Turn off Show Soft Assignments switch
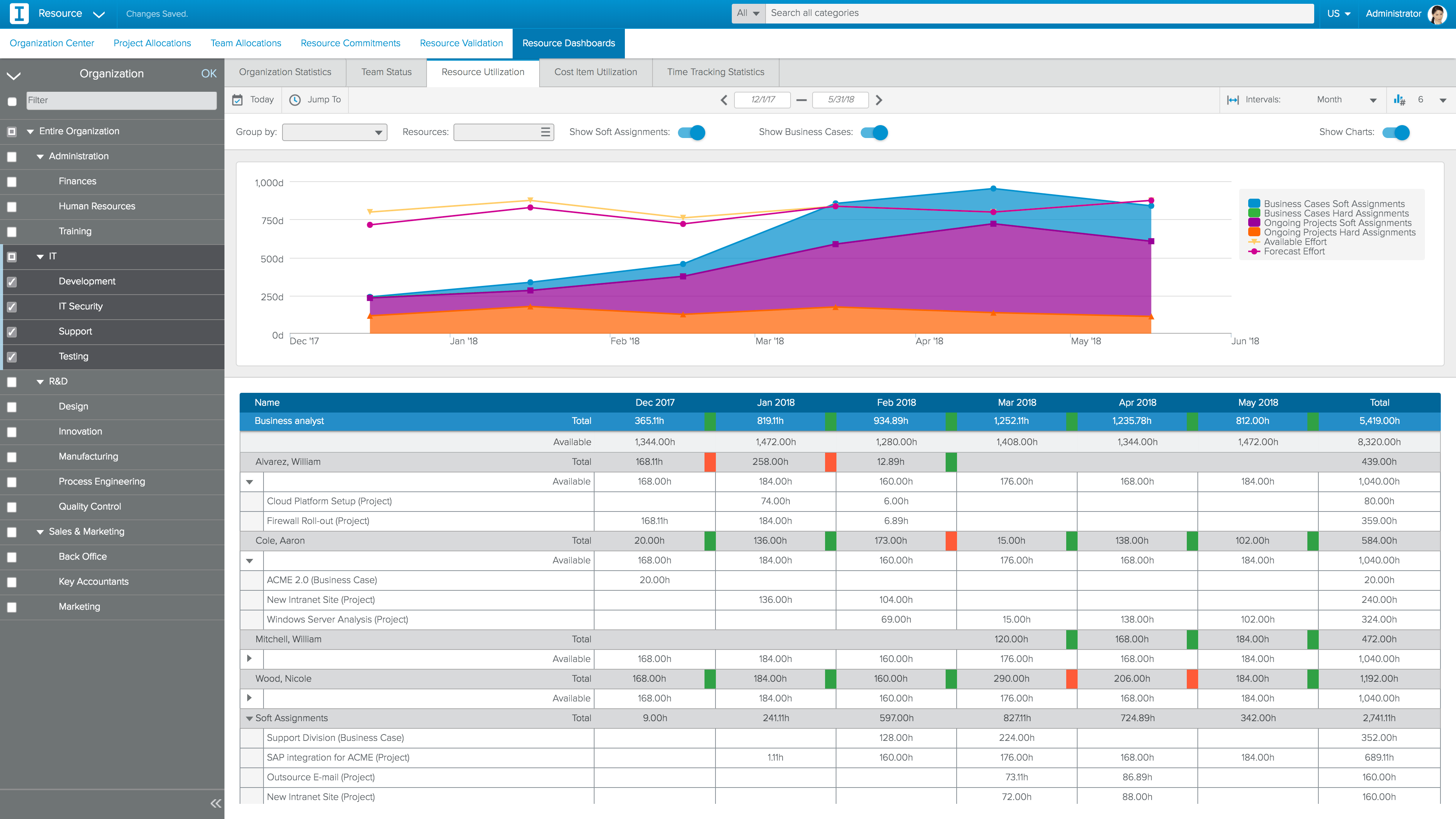The width and height of the screenshot is (1456, 819). [x=692, y=132]
